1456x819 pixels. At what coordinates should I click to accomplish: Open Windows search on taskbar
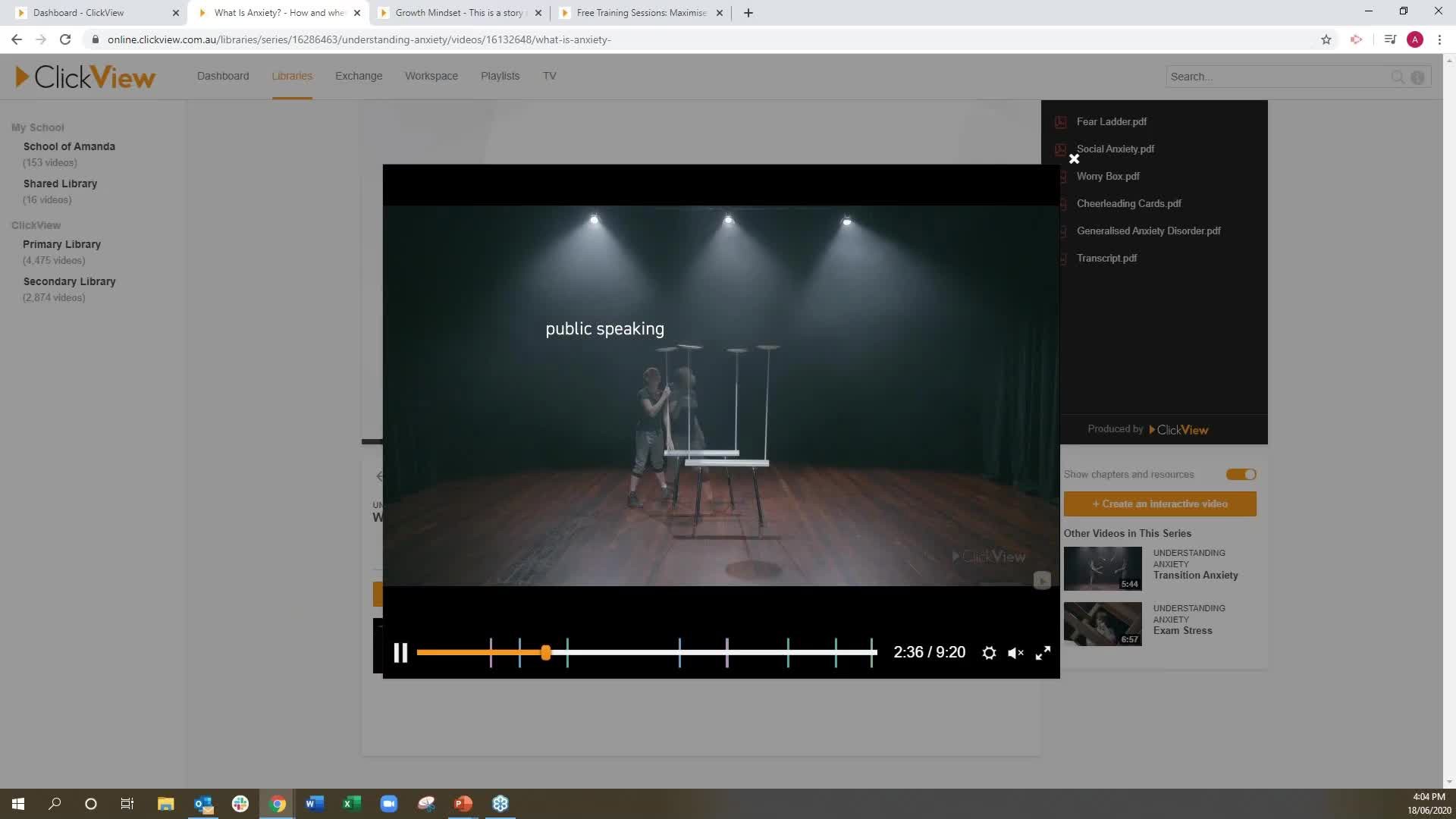click(x=55, y=804)
